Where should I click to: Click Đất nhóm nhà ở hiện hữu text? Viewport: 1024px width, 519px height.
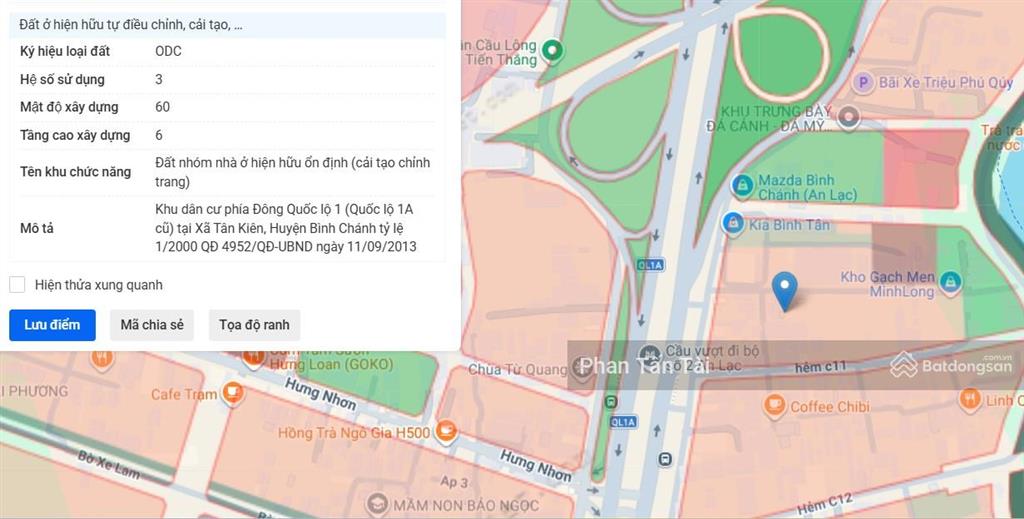[293, 172]
